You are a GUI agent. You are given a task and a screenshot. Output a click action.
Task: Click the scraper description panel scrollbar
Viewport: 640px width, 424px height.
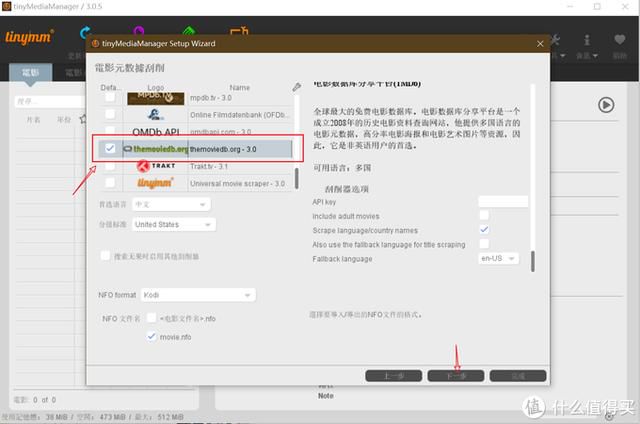point(533,261)
